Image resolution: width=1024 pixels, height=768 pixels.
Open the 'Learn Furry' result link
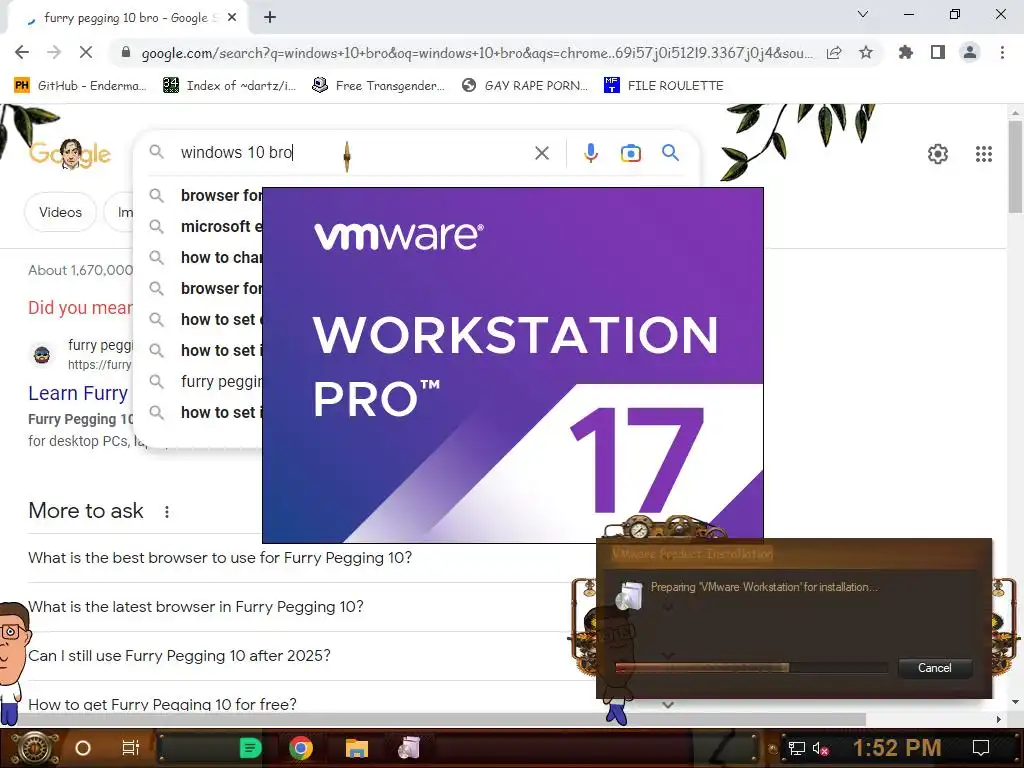pyautogui.click(x=78, y=393)
